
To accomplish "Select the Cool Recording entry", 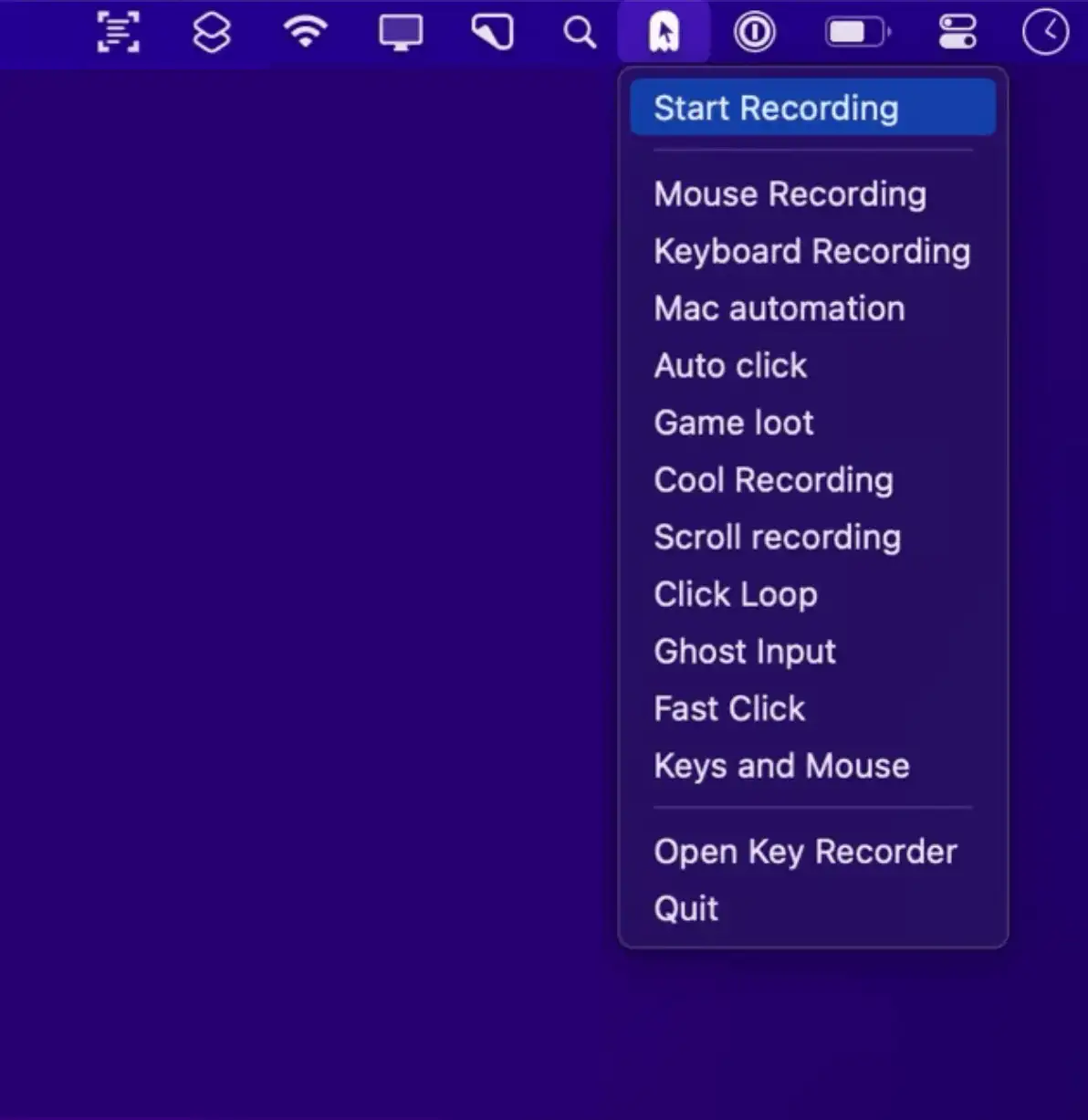I will coord(812,480).
